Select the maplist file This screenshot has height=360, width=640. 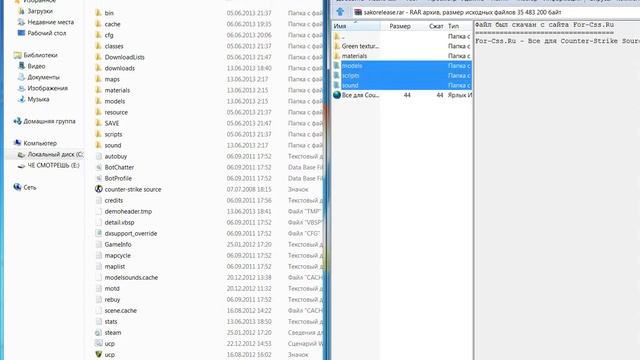(x=115, y=267)
